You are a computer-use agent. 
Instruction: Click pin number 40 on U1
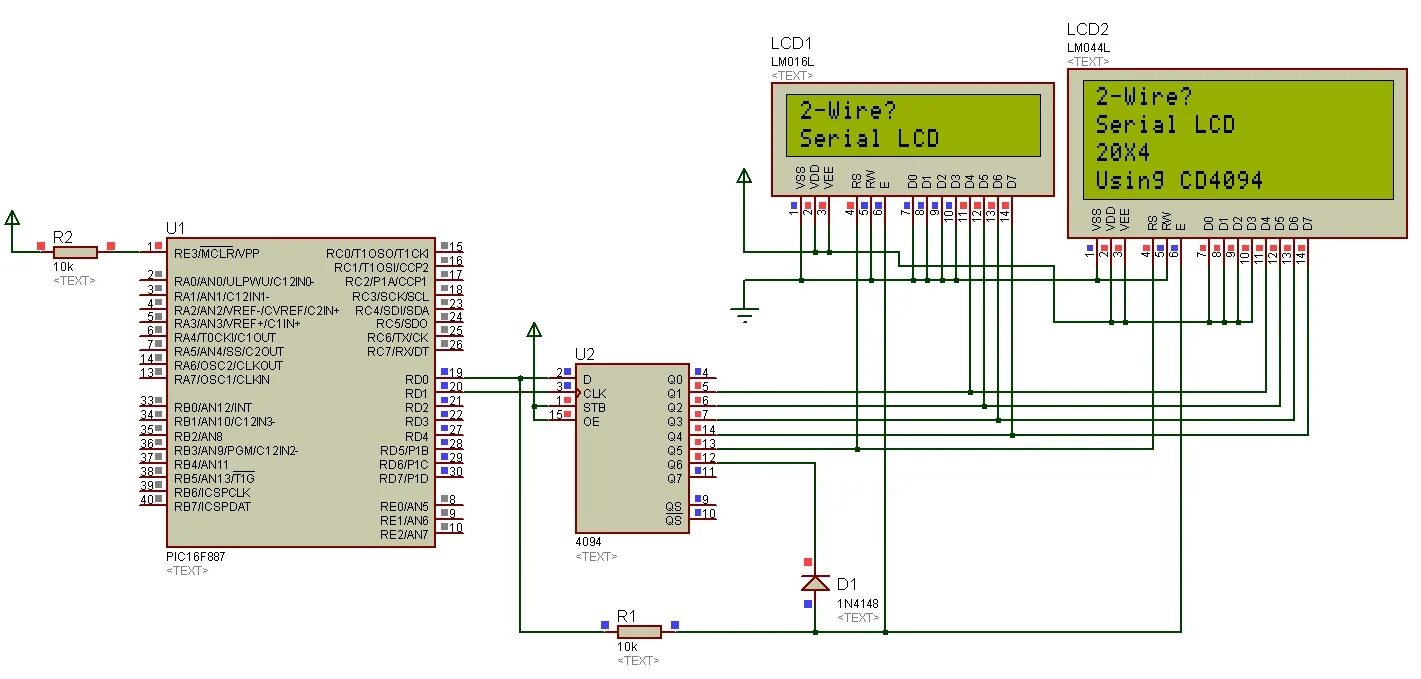tap(147, 499)
